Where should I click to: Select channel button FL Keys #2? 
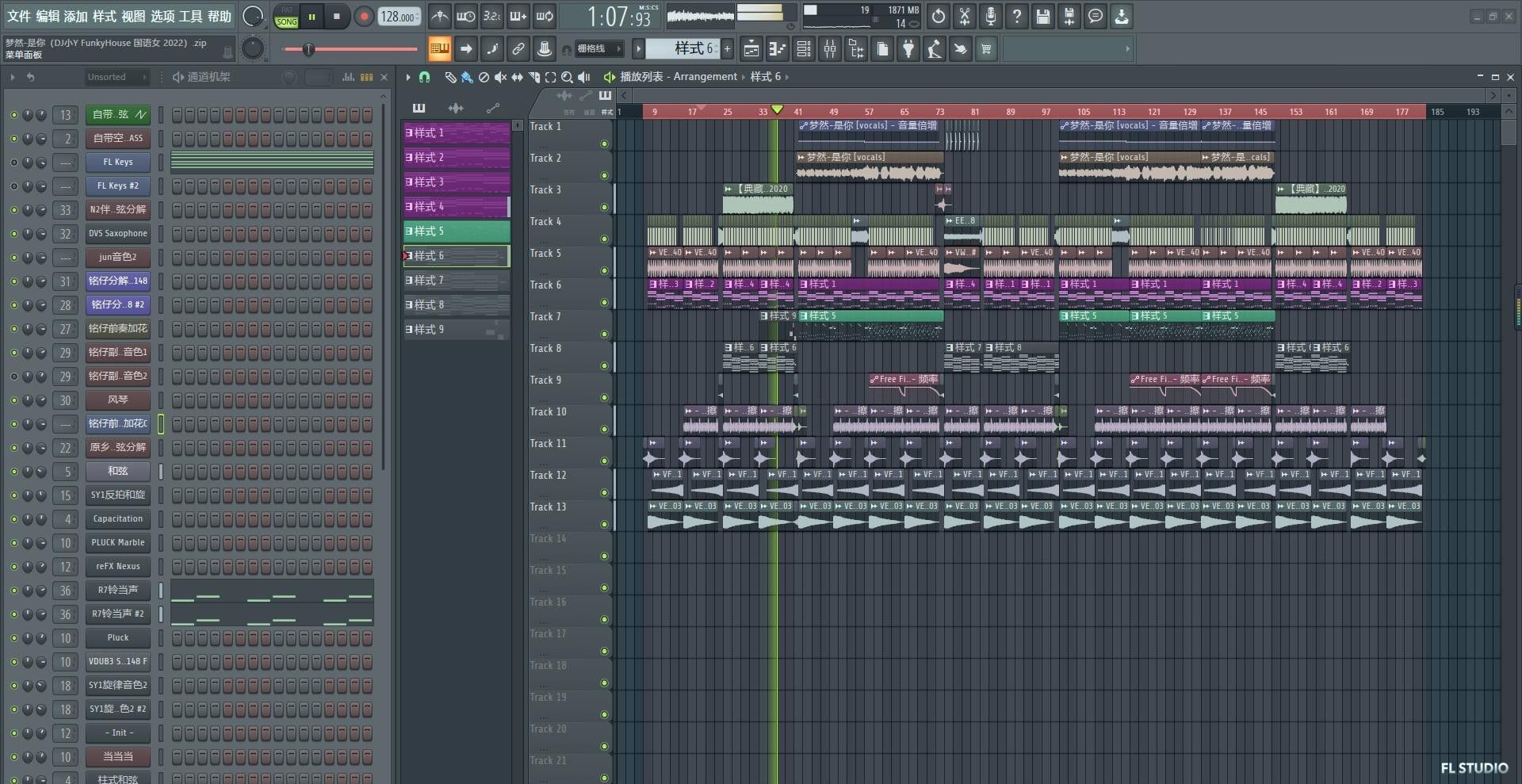point(117,186)
